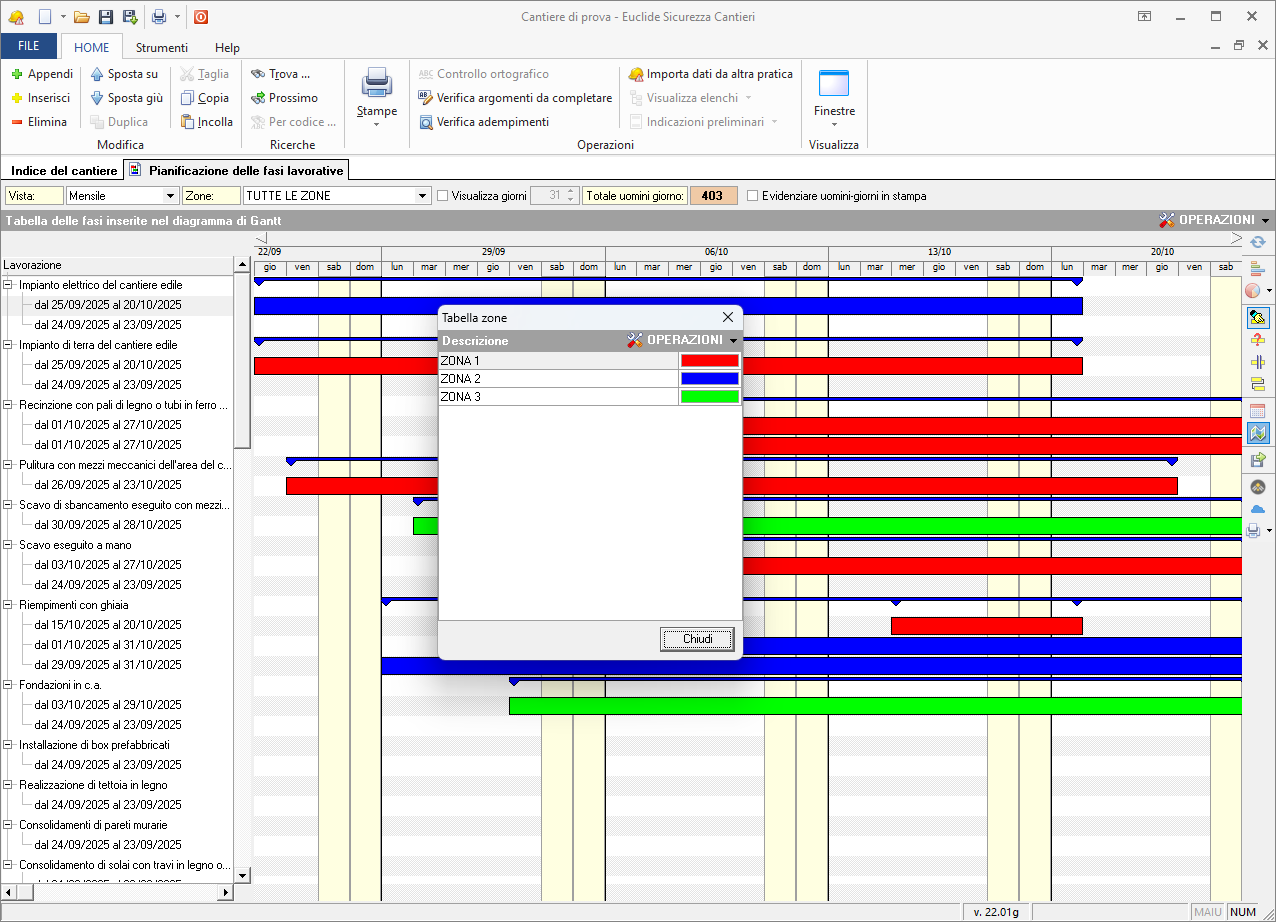Click the Appendi add icon
Image resolution: width=1276 pixels, height=922 pixels.
tap(17, 74)
